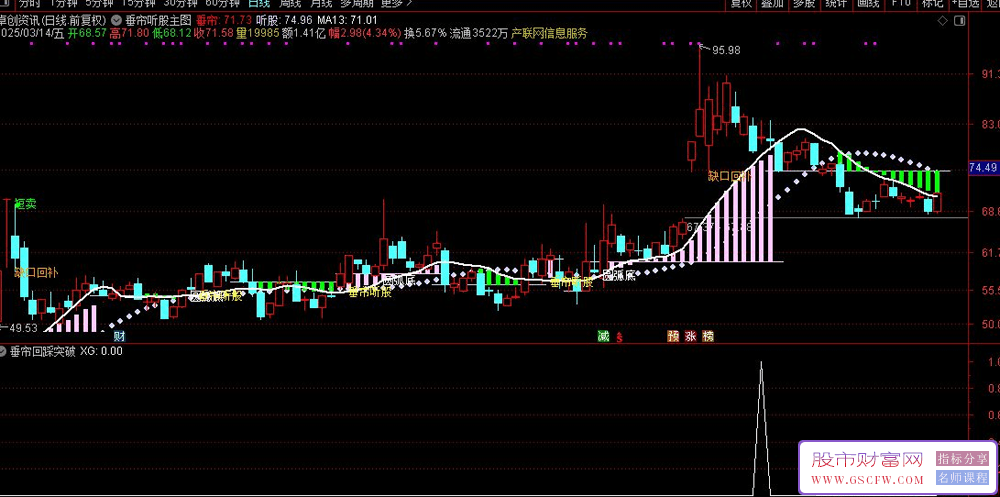Click the 预 marker below the chart

[672, 336]
